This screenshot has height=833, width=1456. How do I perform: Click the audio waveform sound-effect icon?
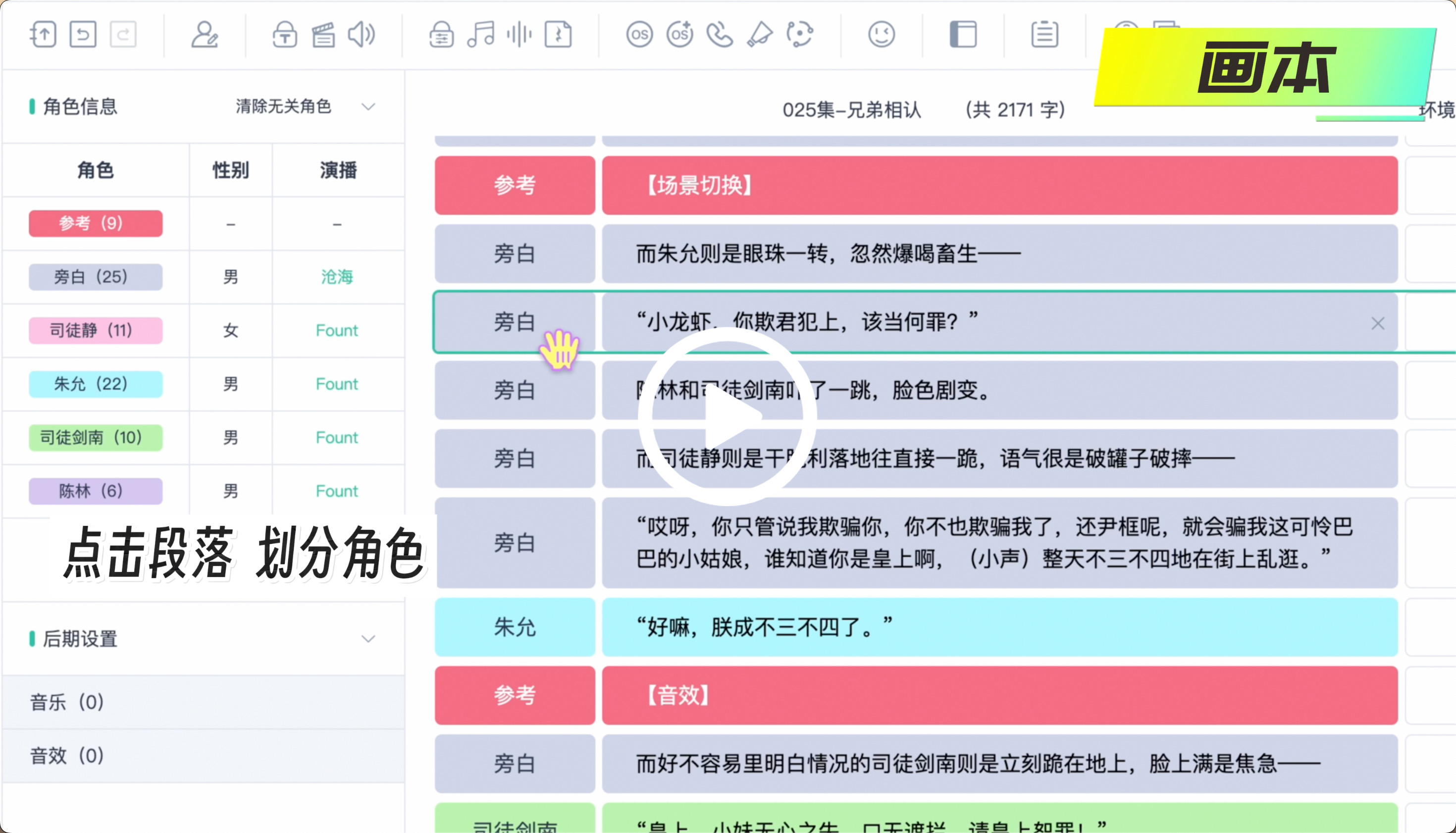(x=519, y=34)
